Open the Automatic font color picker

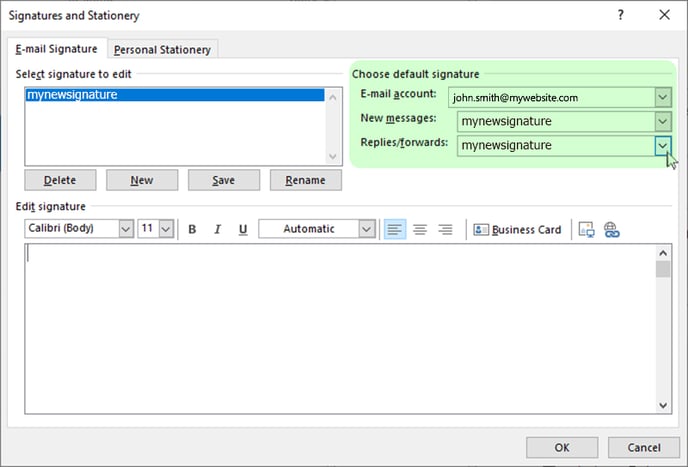[x=366, y=229]
